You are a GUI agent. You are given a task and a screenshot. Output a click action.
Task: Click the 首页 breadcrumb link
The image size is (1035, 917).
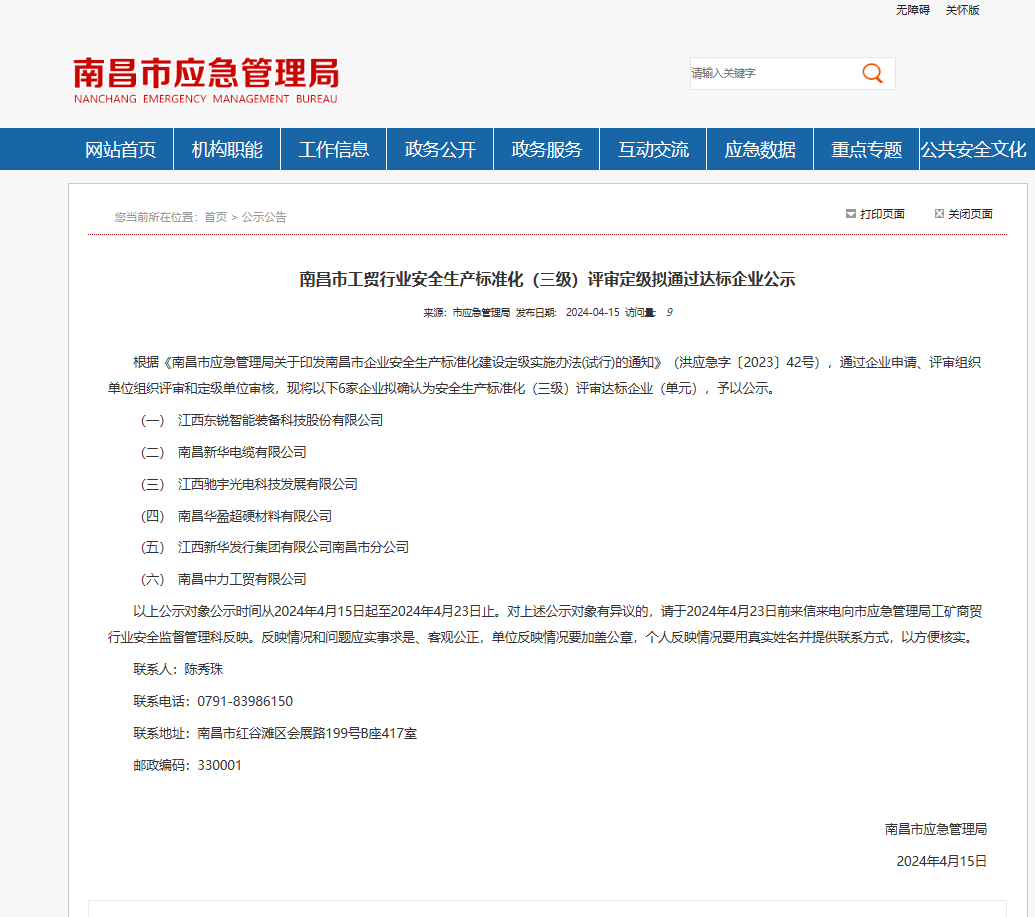tap(215, 217)
